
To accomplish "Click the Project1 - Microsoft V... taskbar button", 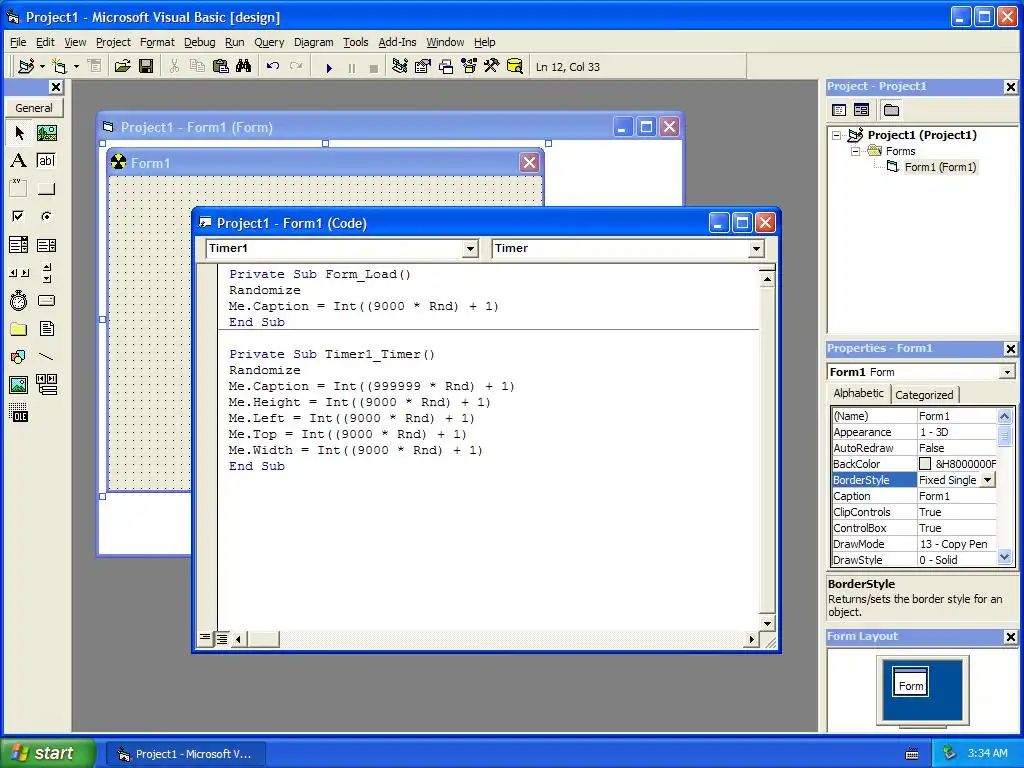I will point(185,754).
